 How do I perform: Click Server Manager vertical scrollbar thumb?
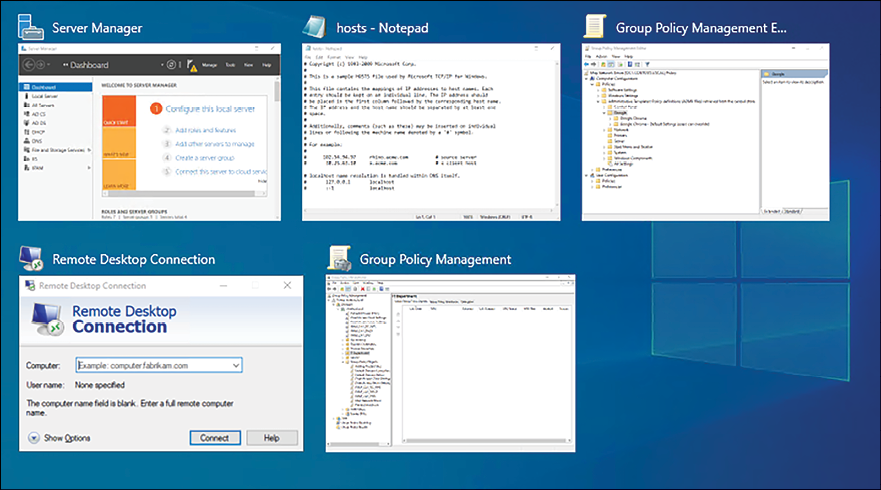pyautogui.click(x=277, y=92)
